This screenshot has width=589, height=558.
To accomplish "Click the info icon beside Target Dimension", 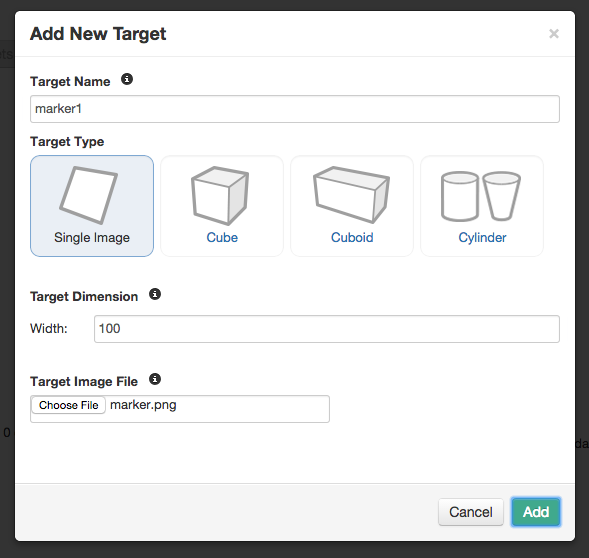I will click(155, 294).
